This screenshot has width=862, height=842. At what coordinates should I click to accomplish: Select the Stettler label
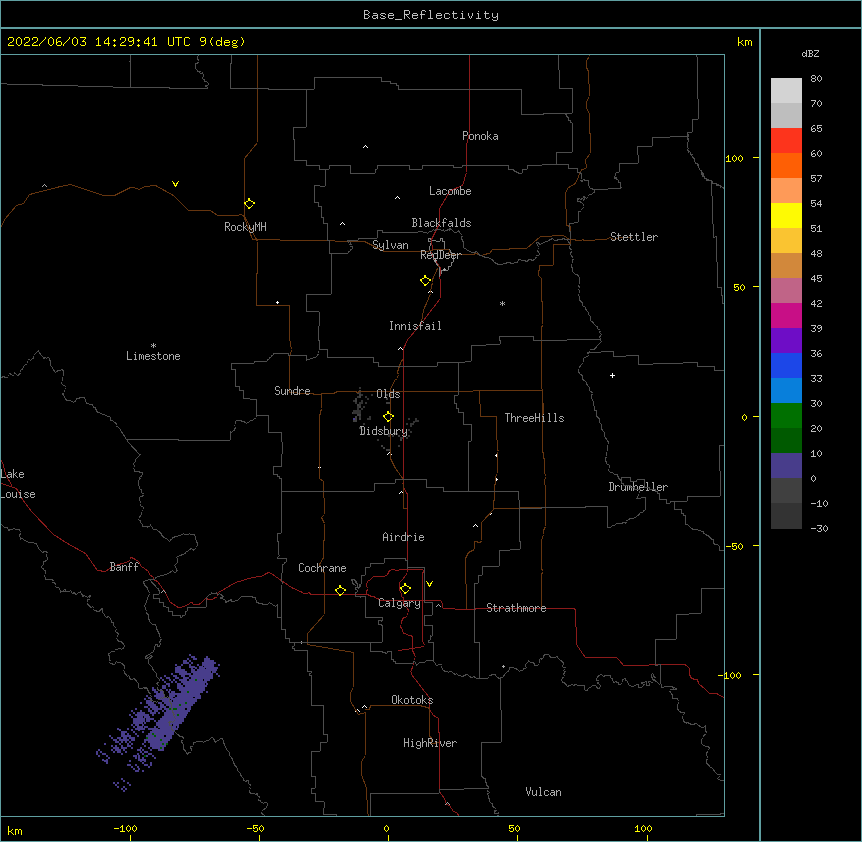tap(634, 237)
